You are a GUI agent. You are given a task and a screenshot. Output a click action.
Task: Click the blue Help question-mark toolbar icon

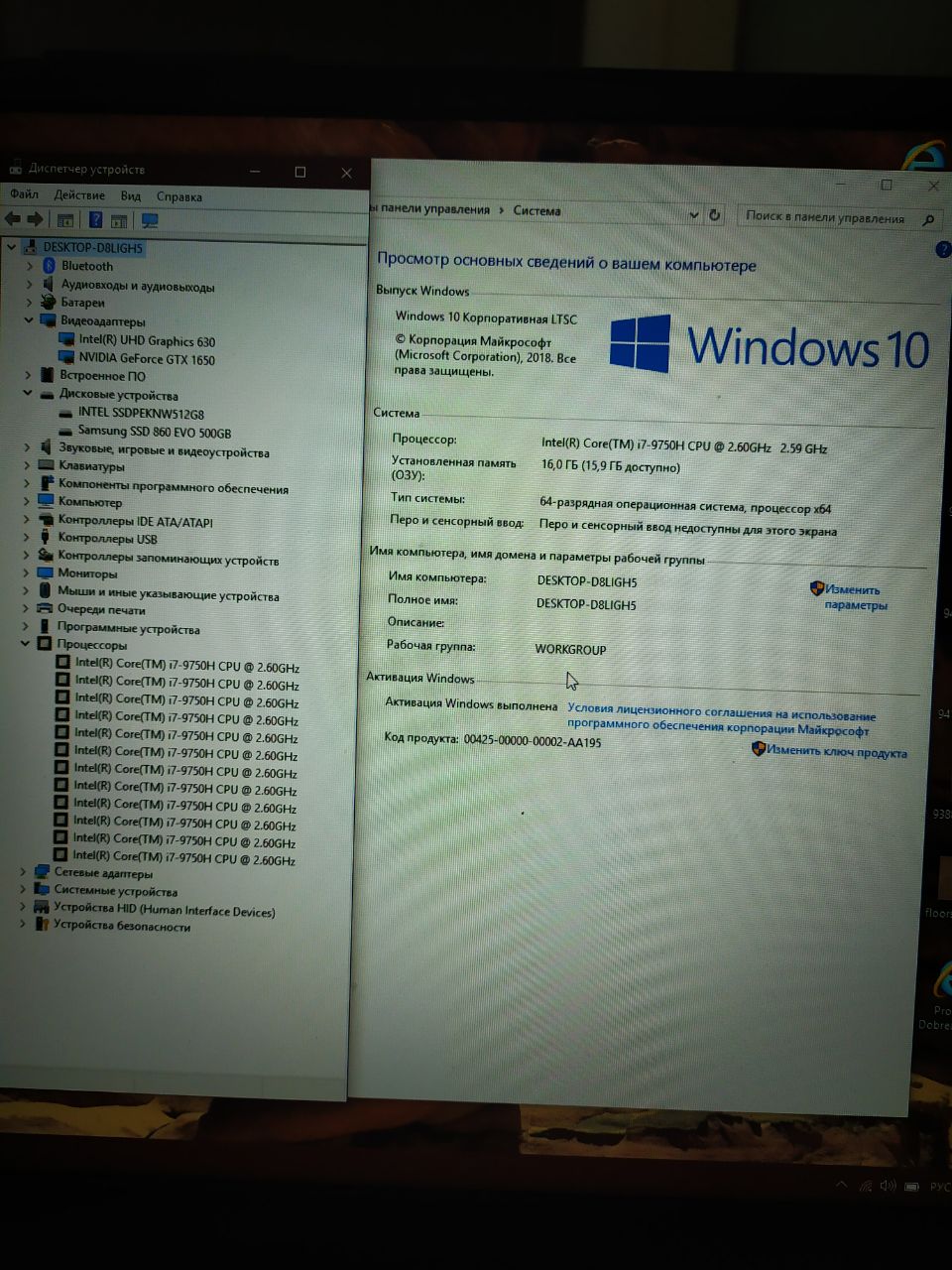coord(95,220)
